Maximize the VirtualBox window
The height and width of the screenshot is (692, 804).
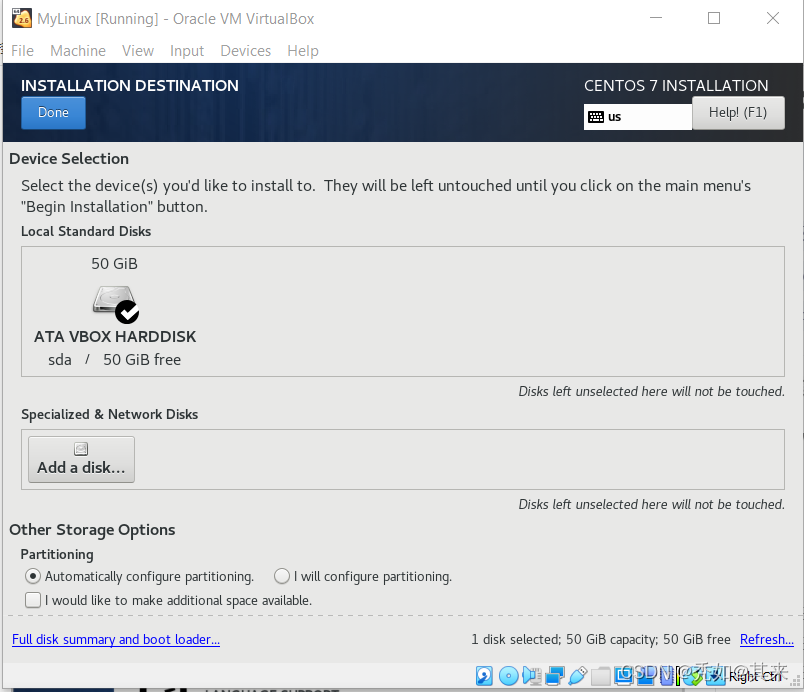click(x=714, y=18)
